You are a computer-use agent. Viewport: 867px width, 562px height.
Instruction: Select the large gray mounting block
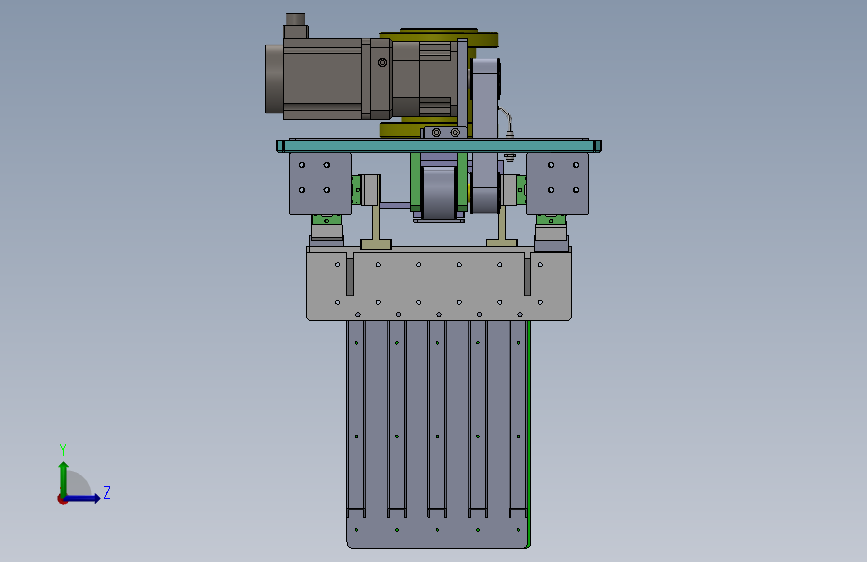click(x=439, y=284)
